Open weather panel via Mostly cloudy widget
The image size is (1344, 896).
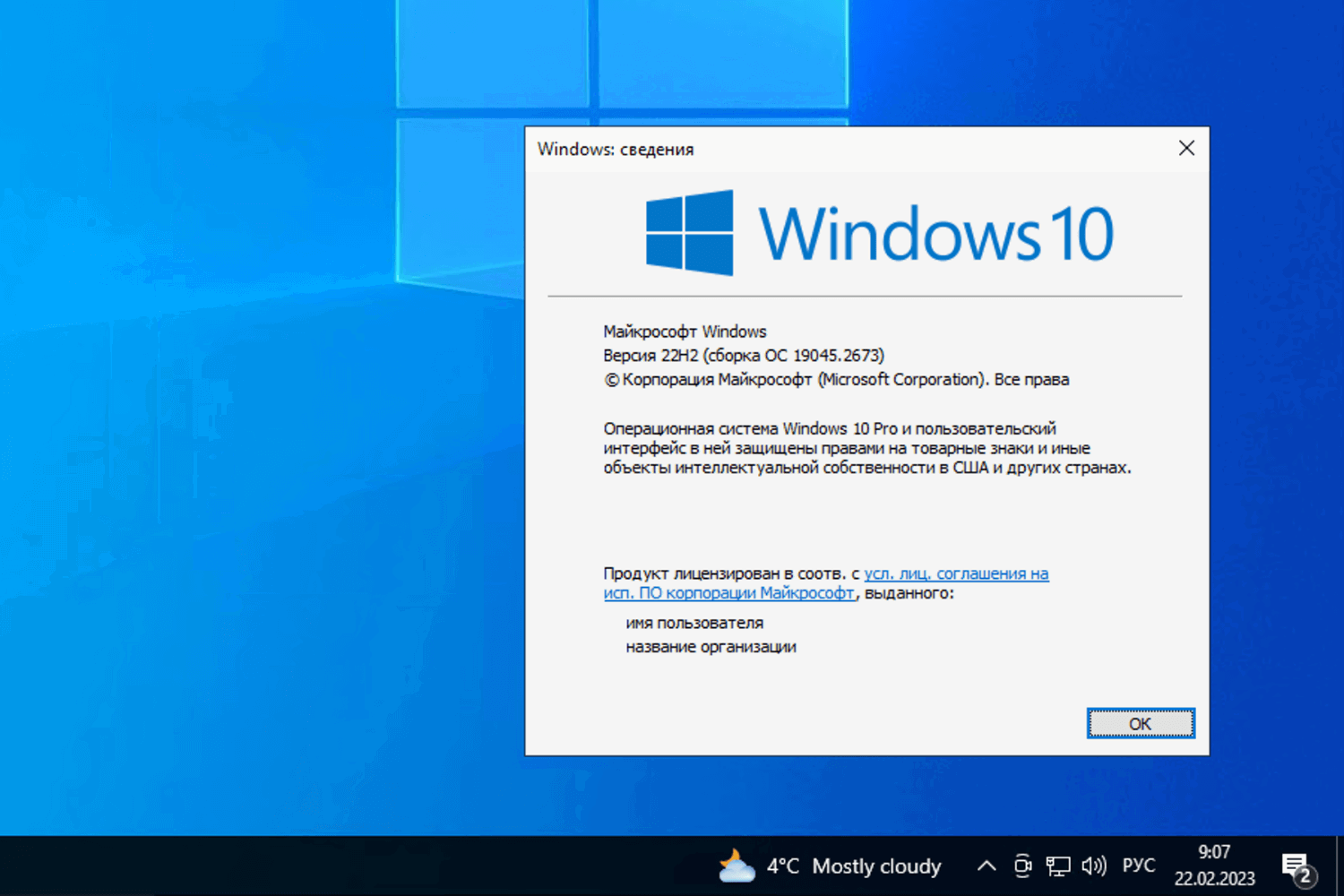coord(876,866)
